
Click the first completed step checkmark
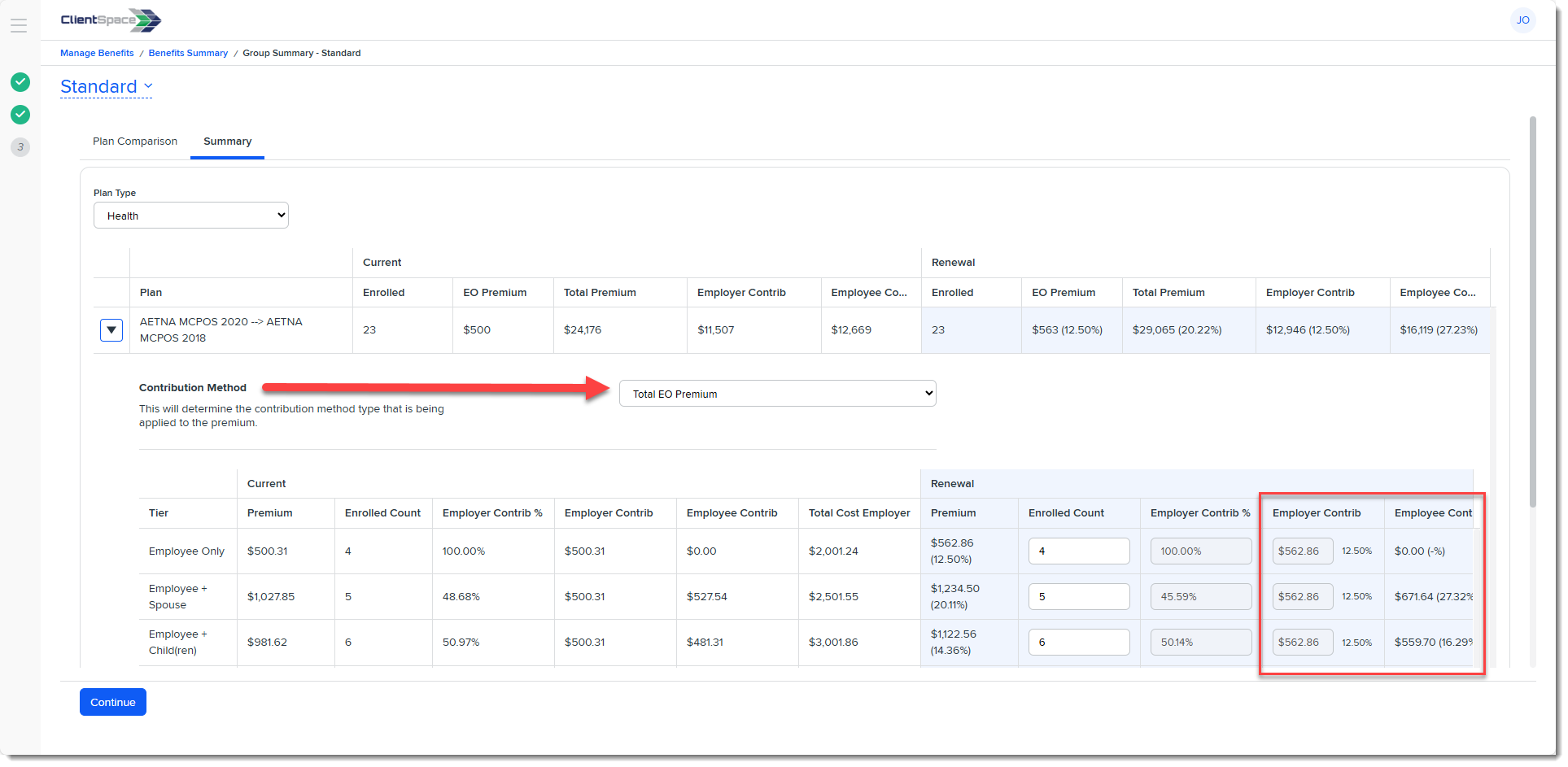(x=20, y=82)
